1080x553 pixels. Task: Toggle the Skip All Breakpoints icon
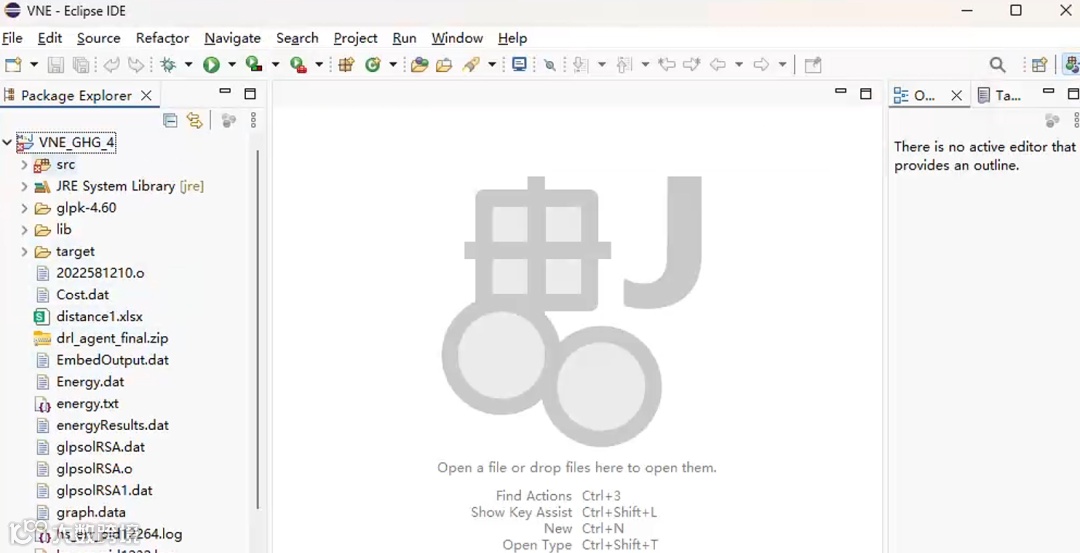tap(550, 65)
